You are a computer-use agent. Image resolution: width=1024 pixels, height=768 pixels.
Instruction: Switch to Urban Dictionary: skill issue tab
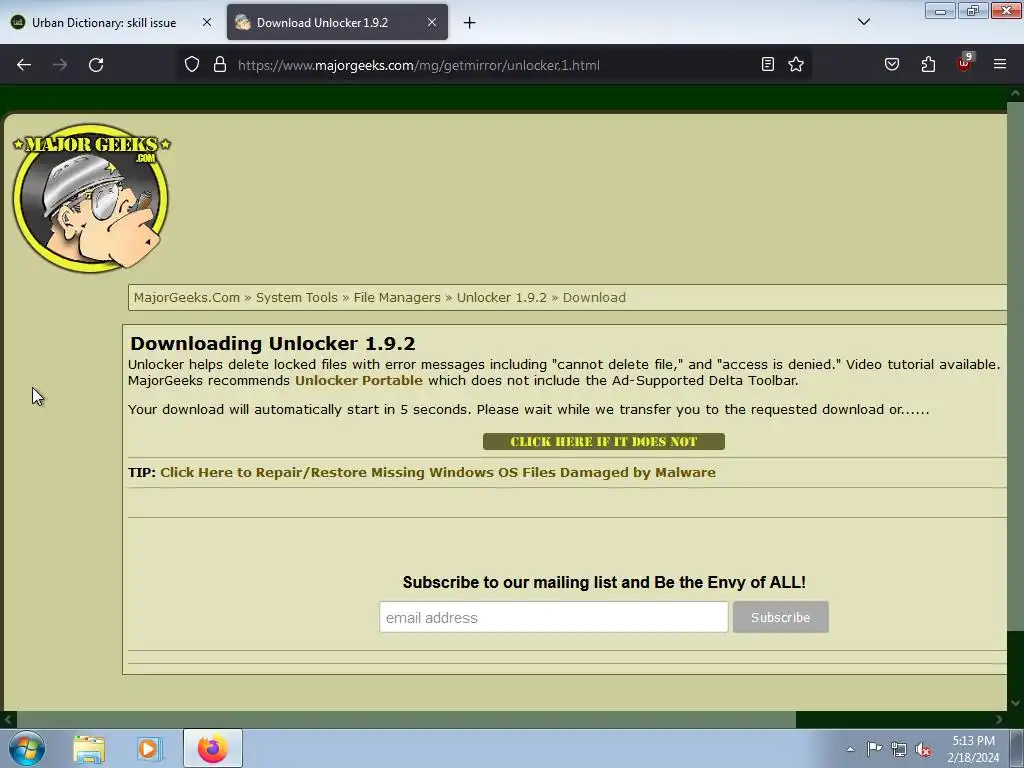coord(104,23)
